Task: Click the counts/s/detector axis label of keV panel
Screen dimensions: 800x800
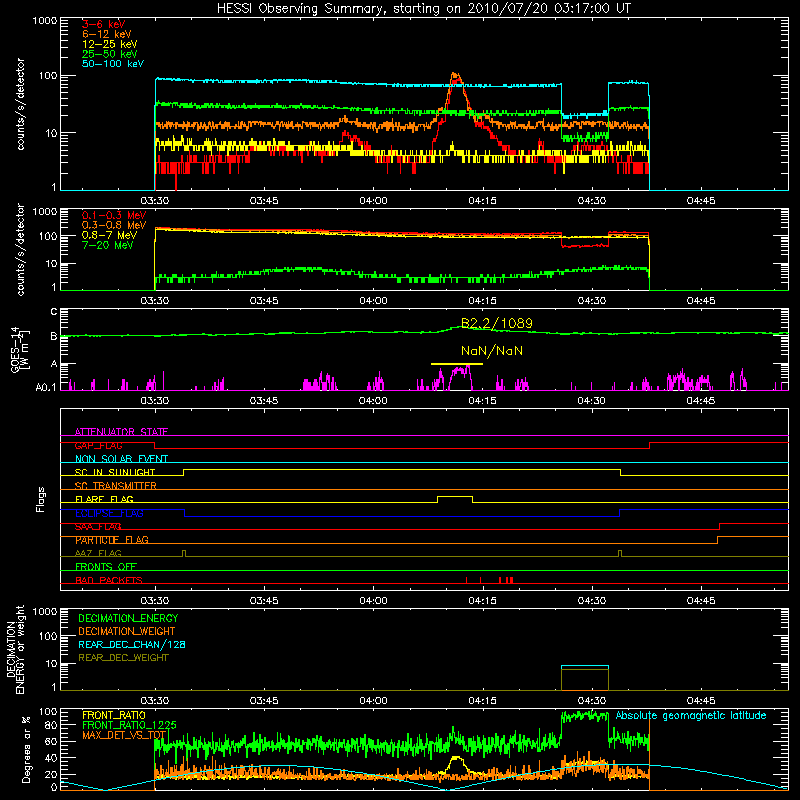Action: [20, 104]
